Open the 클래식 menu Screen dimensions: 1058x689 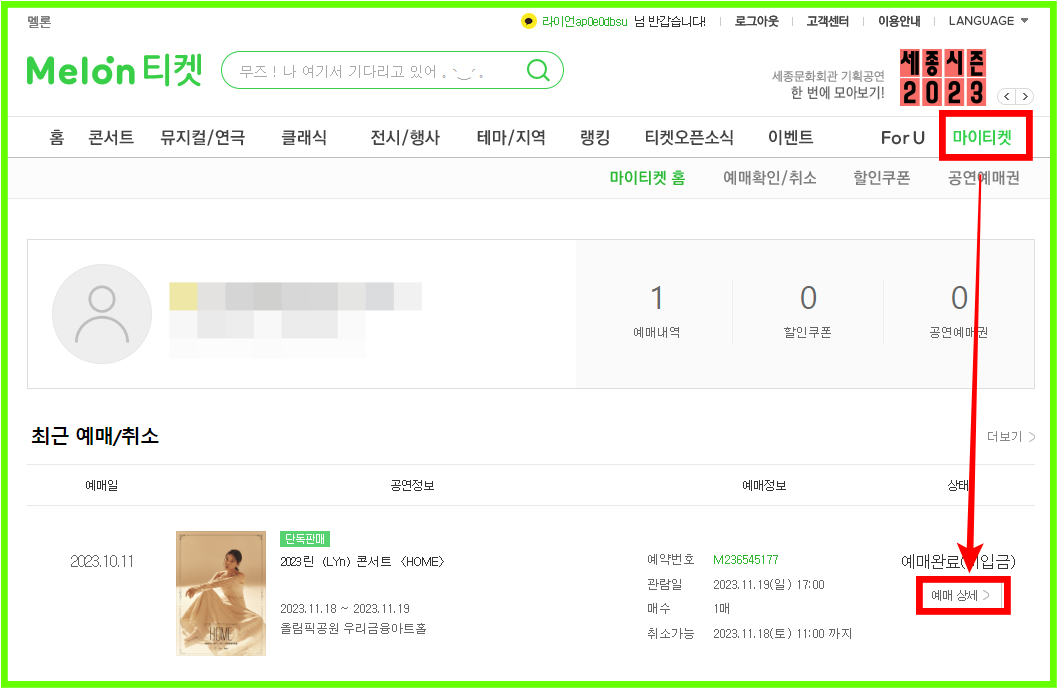point(304,138)
